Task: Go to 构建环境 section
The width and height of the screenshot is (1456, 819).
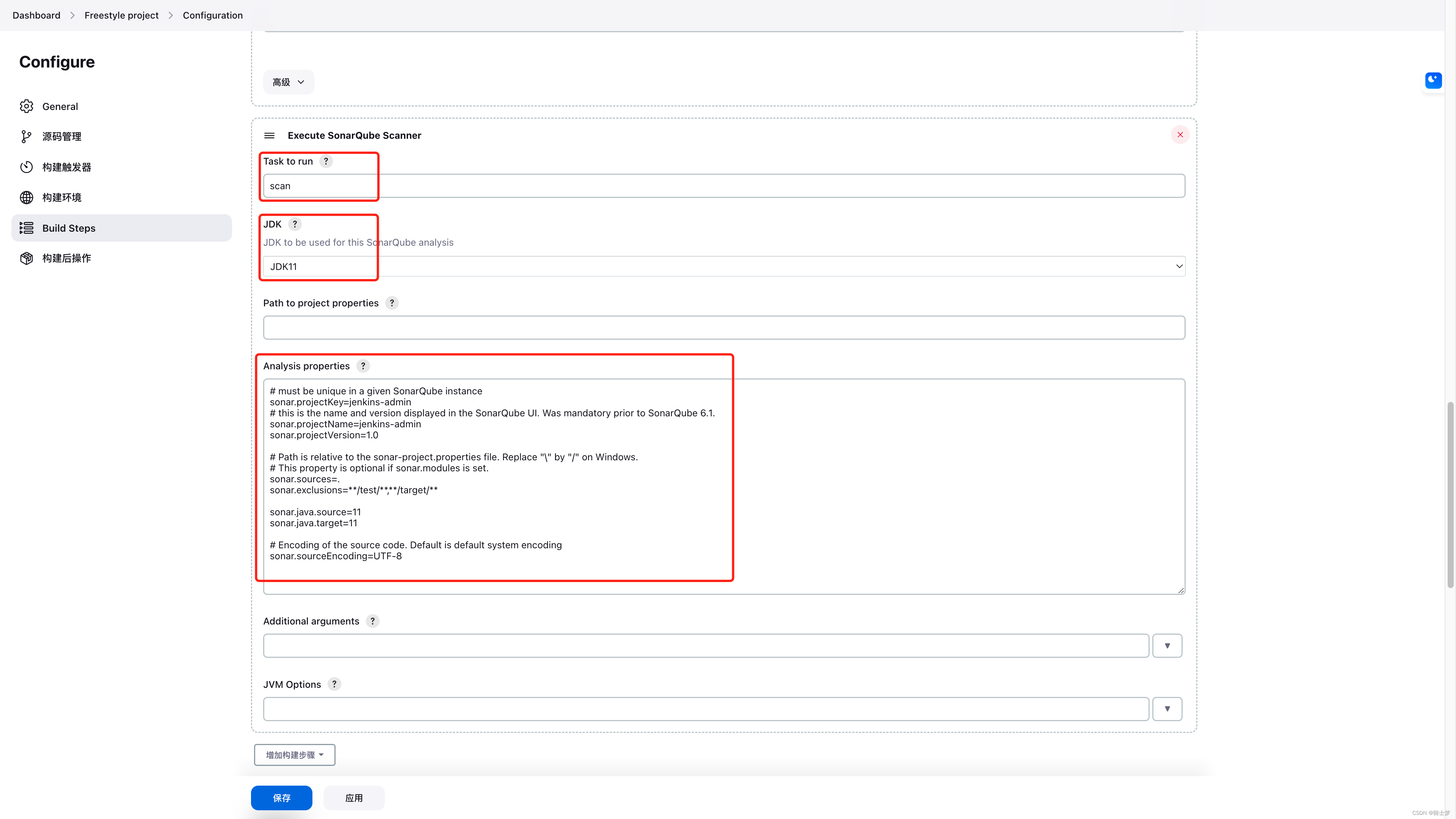Action: [x=121, y=197]
